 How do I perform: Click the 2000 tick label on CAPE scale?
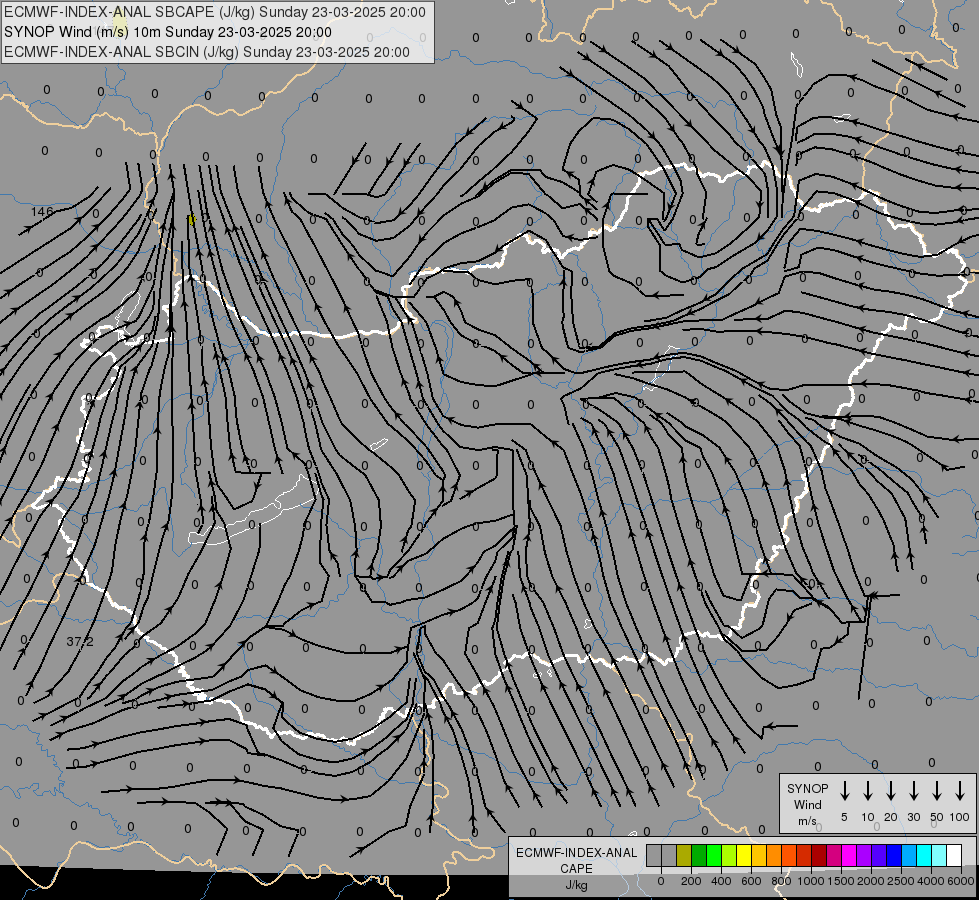[x=870, y=881]
